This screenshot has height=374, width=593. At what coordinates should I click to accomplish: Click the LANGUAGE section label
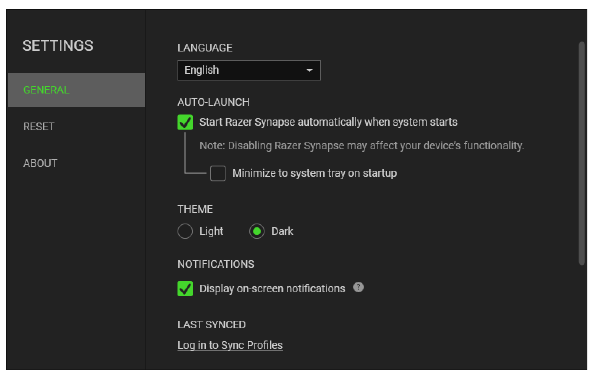(205, 48)
